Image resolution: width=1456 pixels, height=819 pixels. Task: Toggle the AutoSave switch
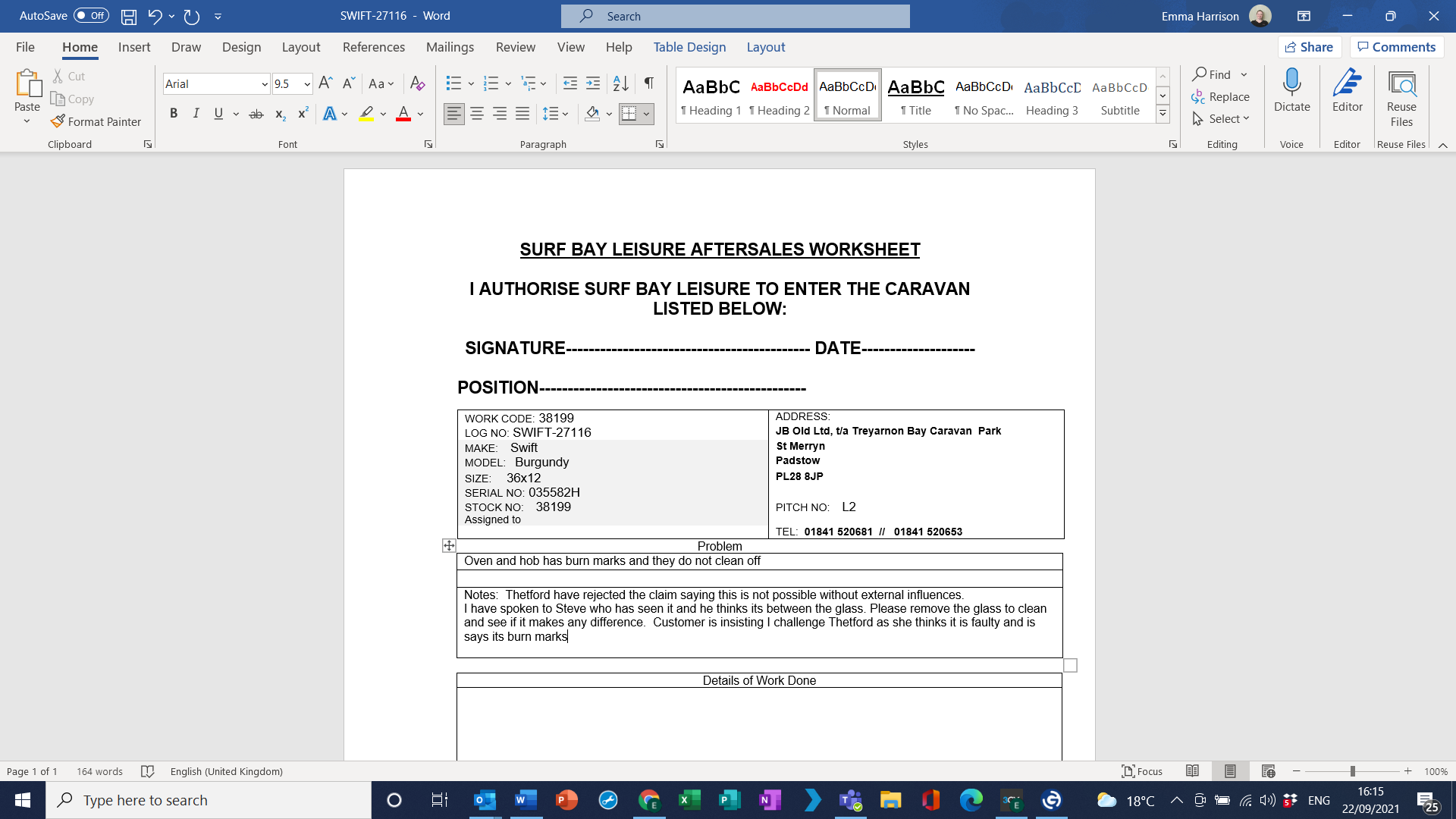(x=91, y=16)
